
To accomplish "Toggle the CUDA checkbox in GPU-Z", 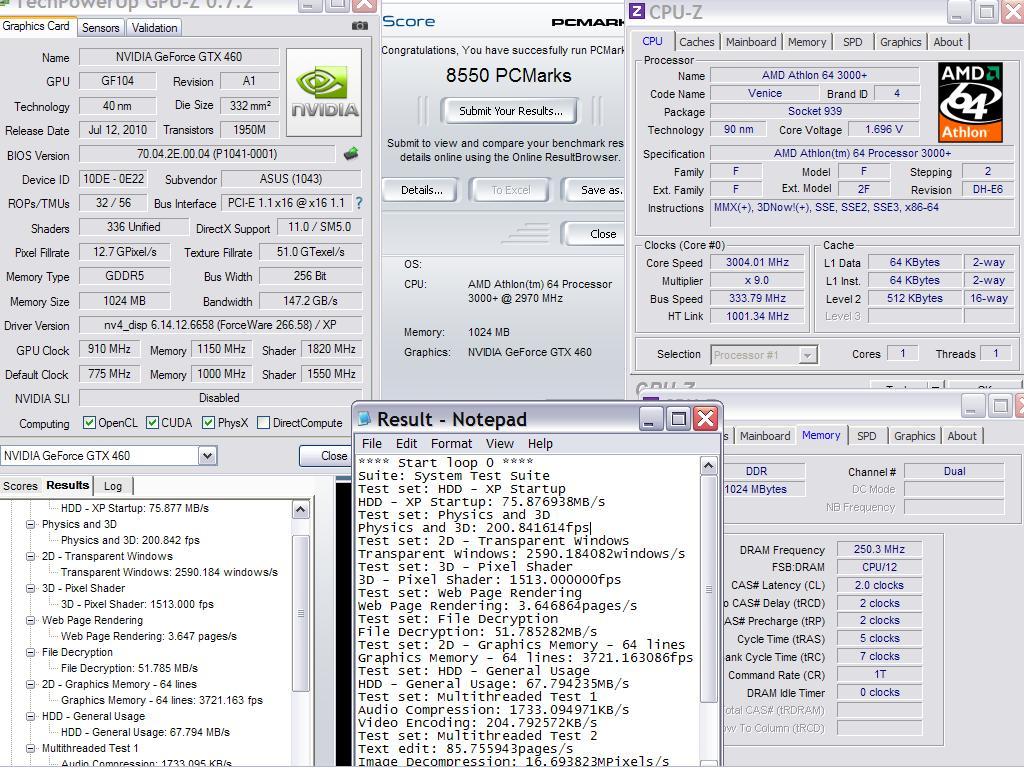I will 152,423.
